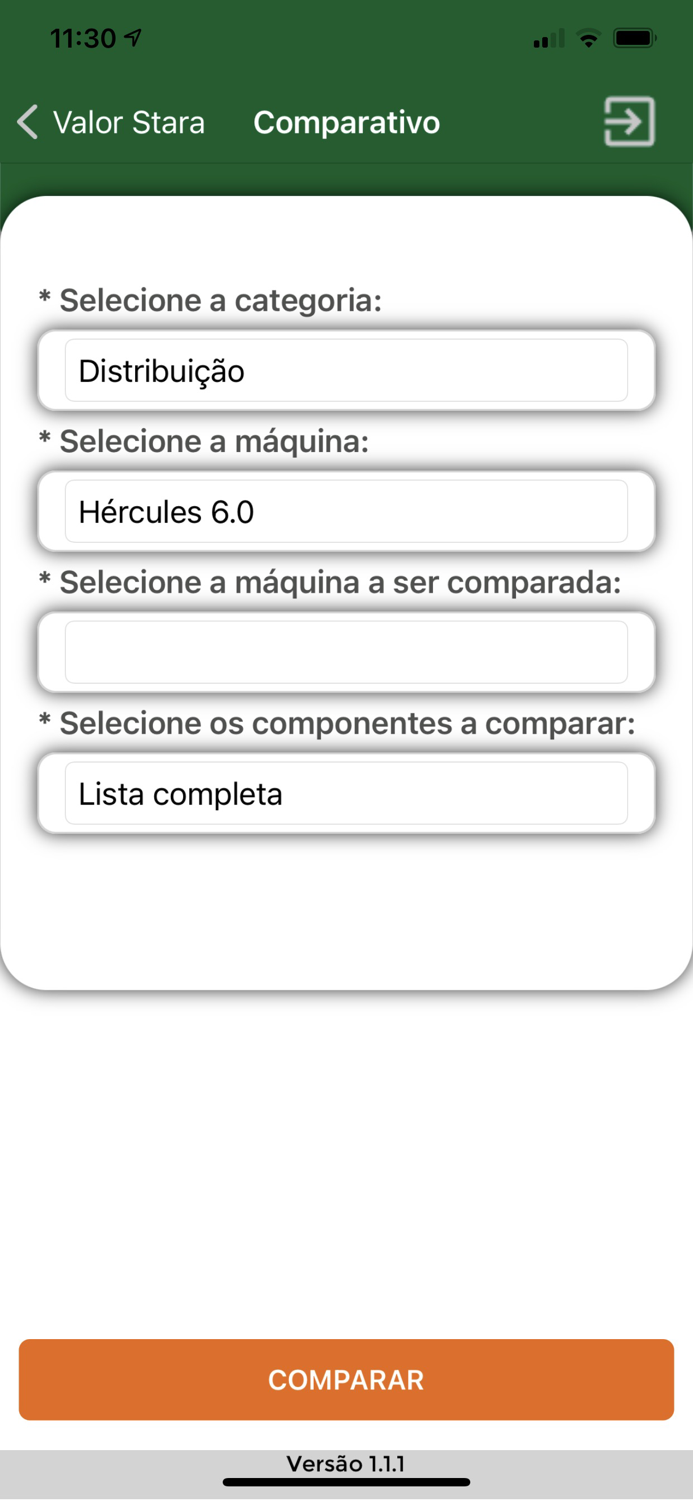
Task: Open the Distribuição category selector
Action: pos(346,370)
